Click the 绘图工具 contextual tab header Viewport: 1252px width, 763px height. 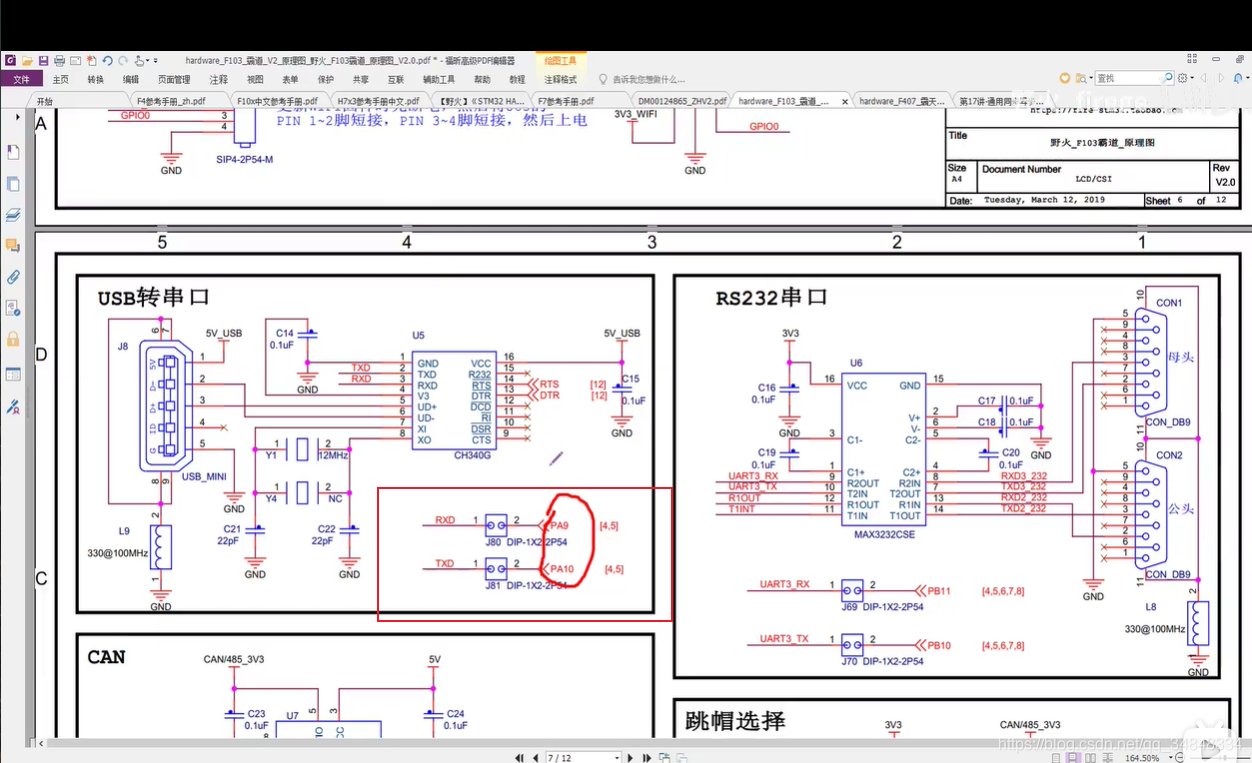[561, 61]
